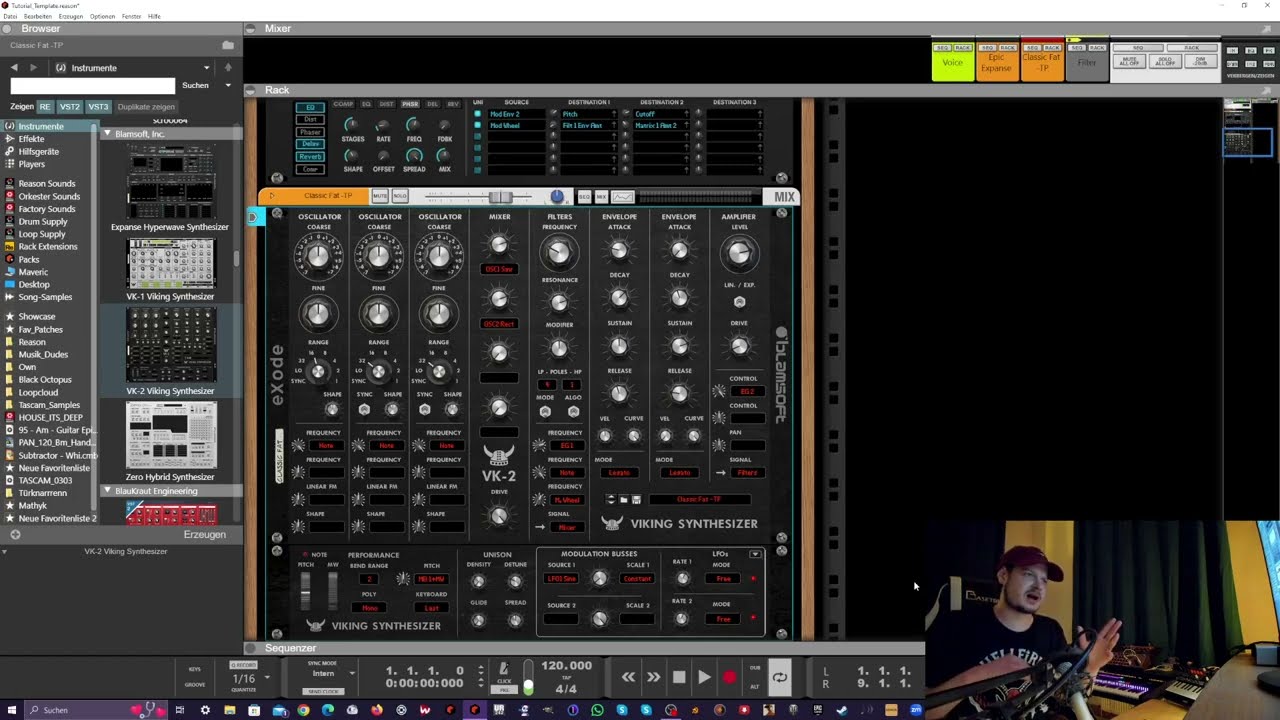This screenshot has width=1280, height=720.
Task: Click the blue pan knob on the mix strip
Action: point(557,196)
